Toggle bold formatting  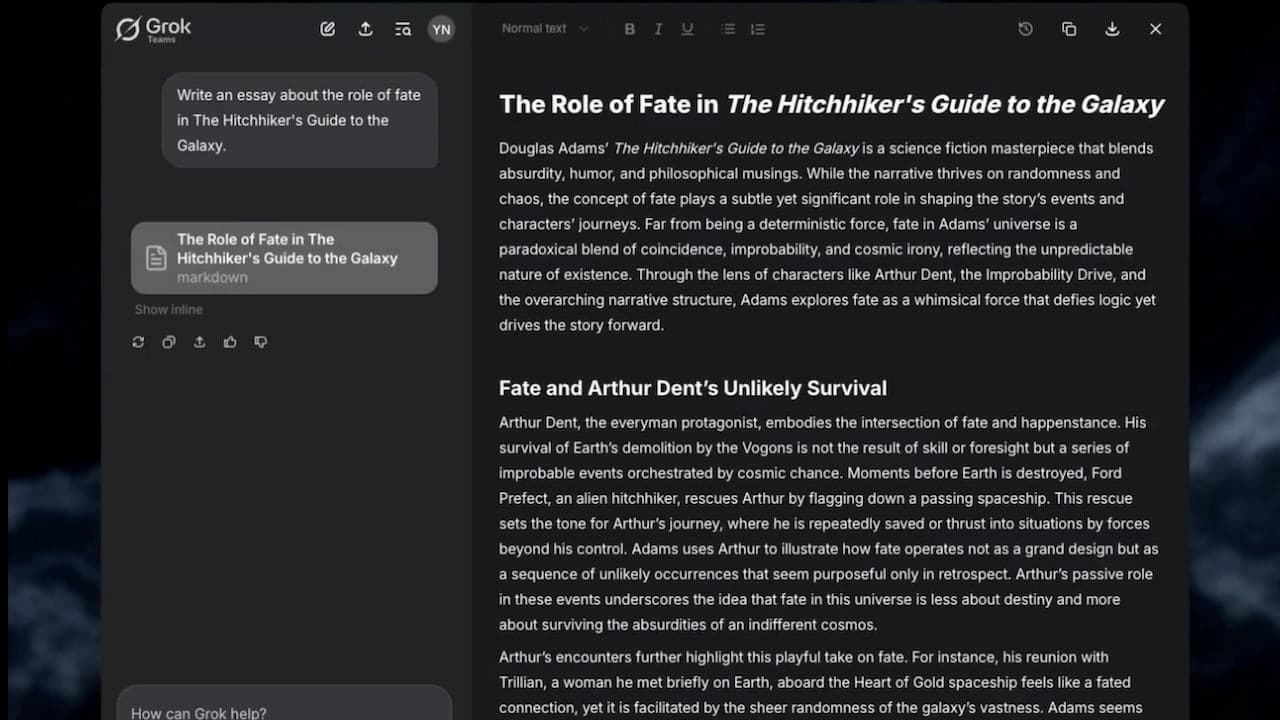[x=629, y=29]
